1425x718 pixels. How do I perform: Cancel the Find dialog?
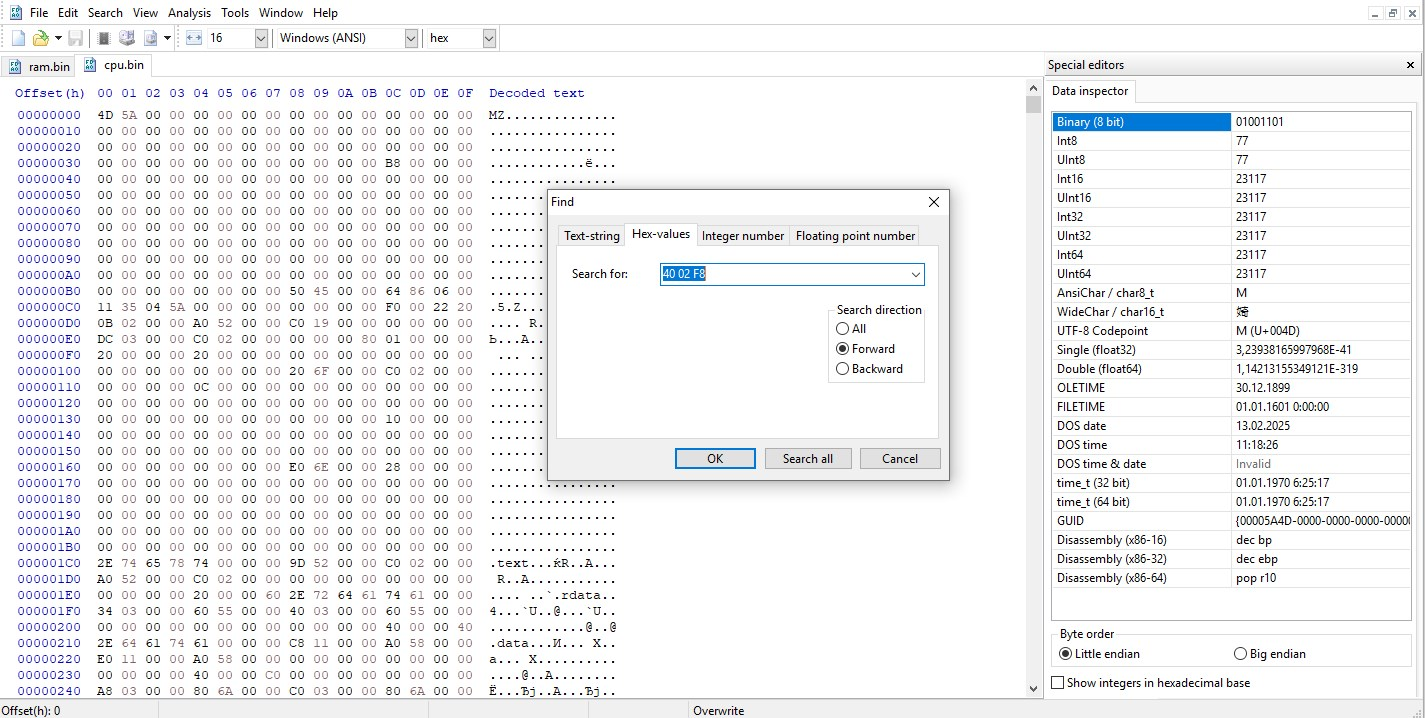coord(900,458)
